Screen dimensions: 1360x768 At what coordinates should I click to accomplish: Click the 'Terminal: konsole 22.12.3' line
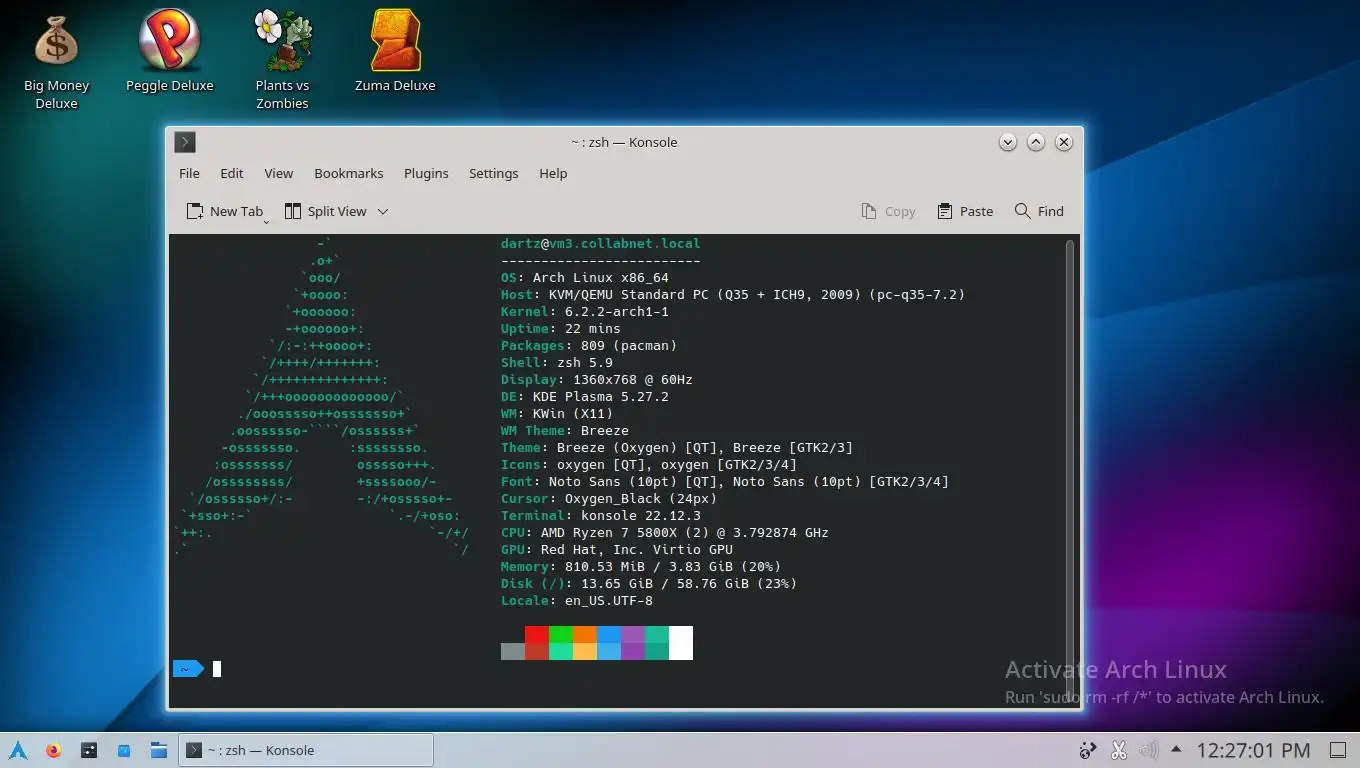pos(601,515)
